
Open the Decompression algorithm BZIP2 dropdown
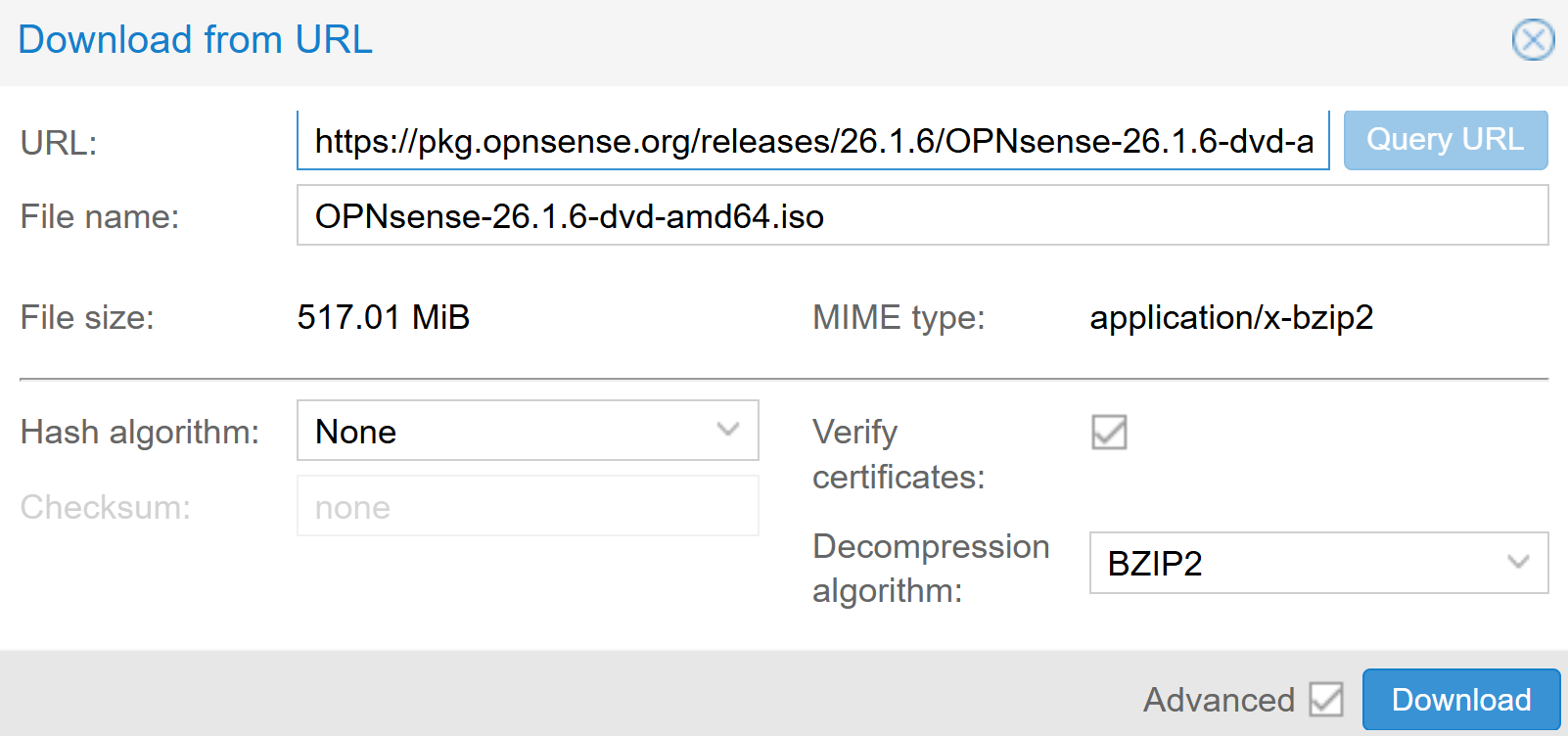(1318, 563)
